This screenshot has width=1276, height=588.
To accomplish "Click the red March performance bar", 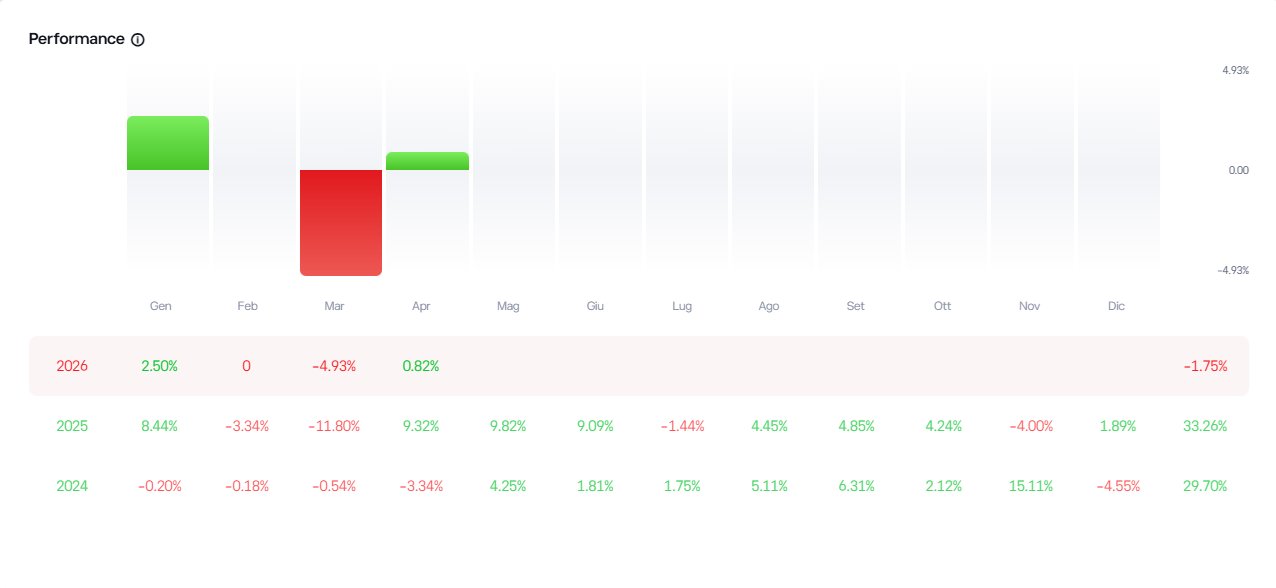I will [x=341, y=222].
